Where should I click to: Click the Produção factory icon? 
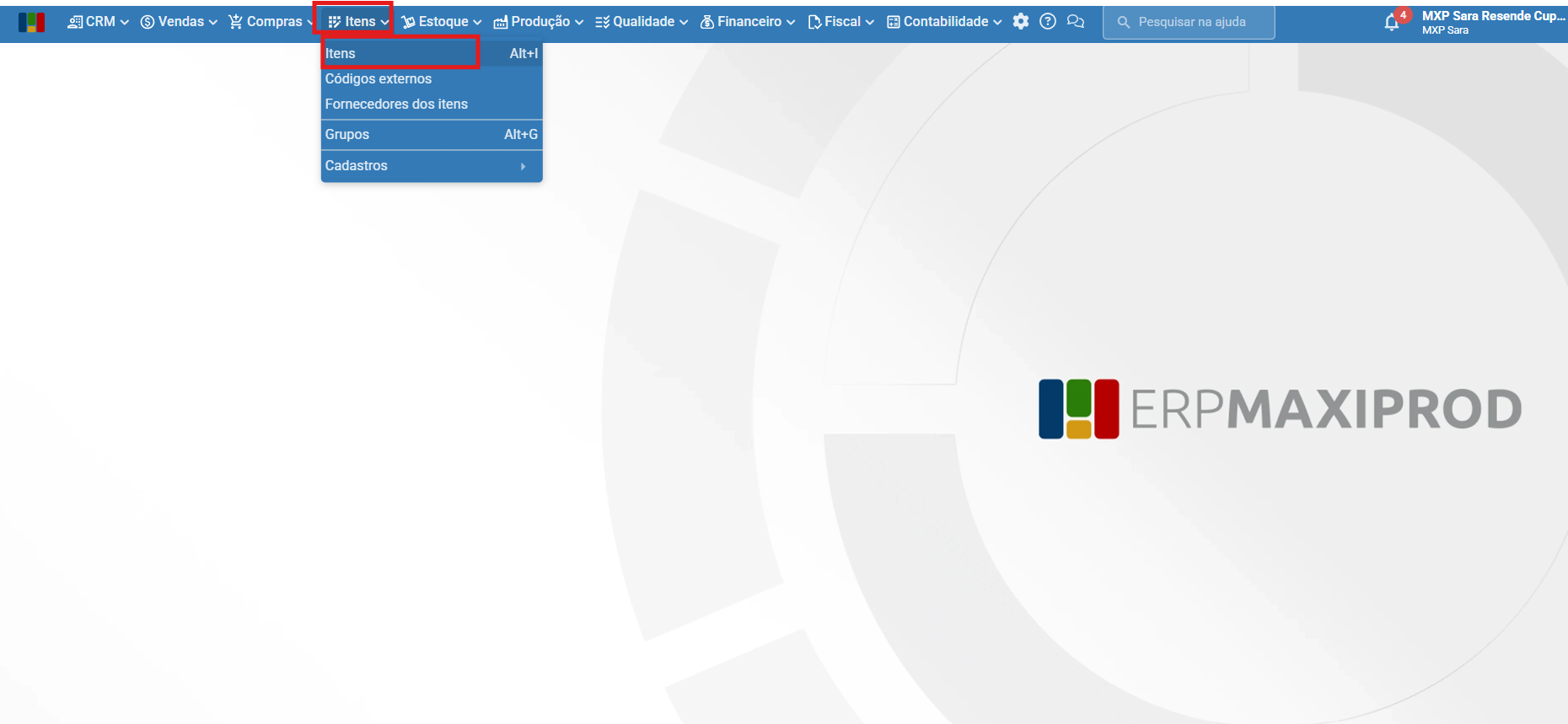(501, 22)
